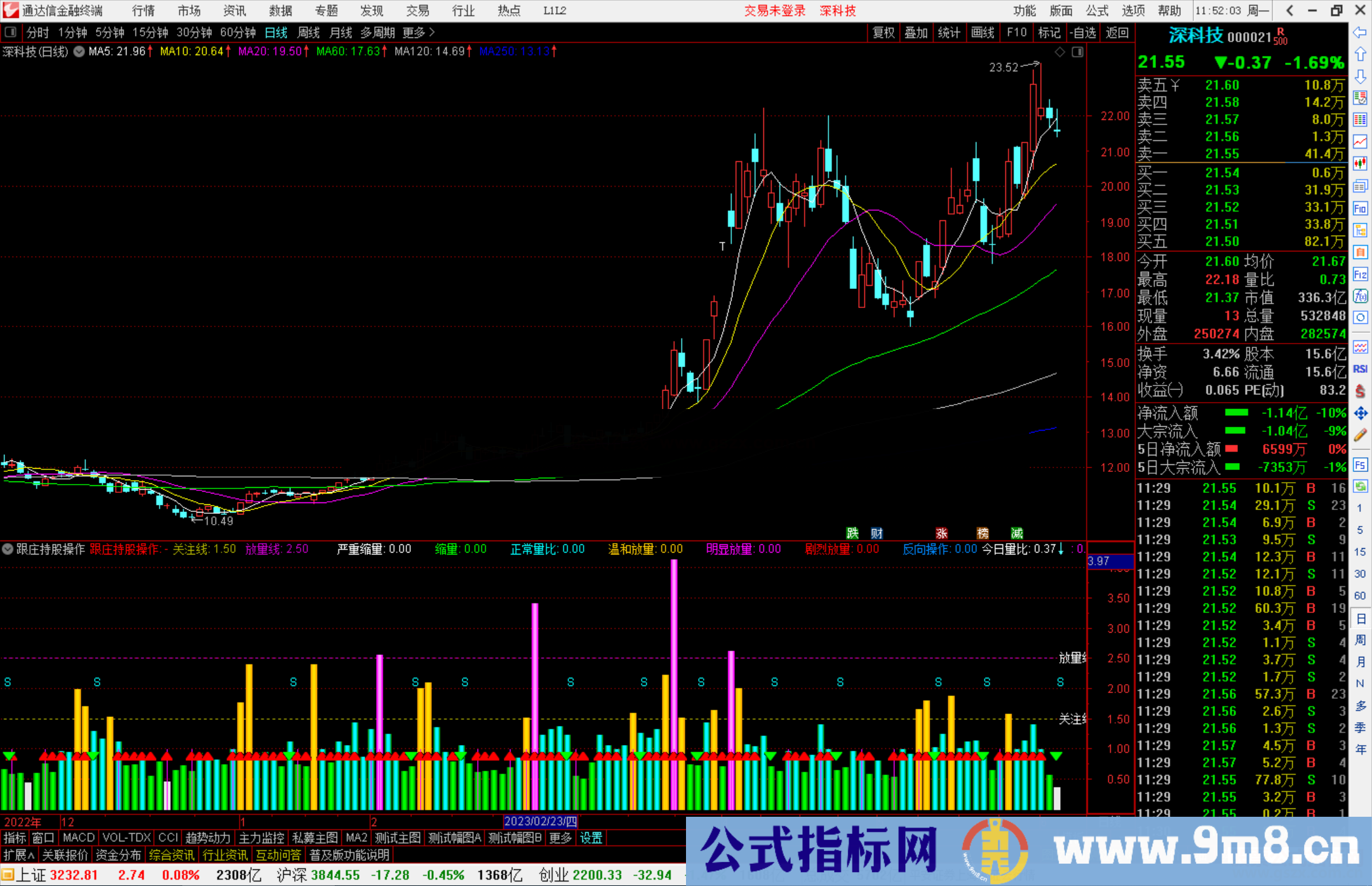The image size is (1372, 886).
Task: Open the 交易 menu in the menu bar
Action: pos(417,10)
